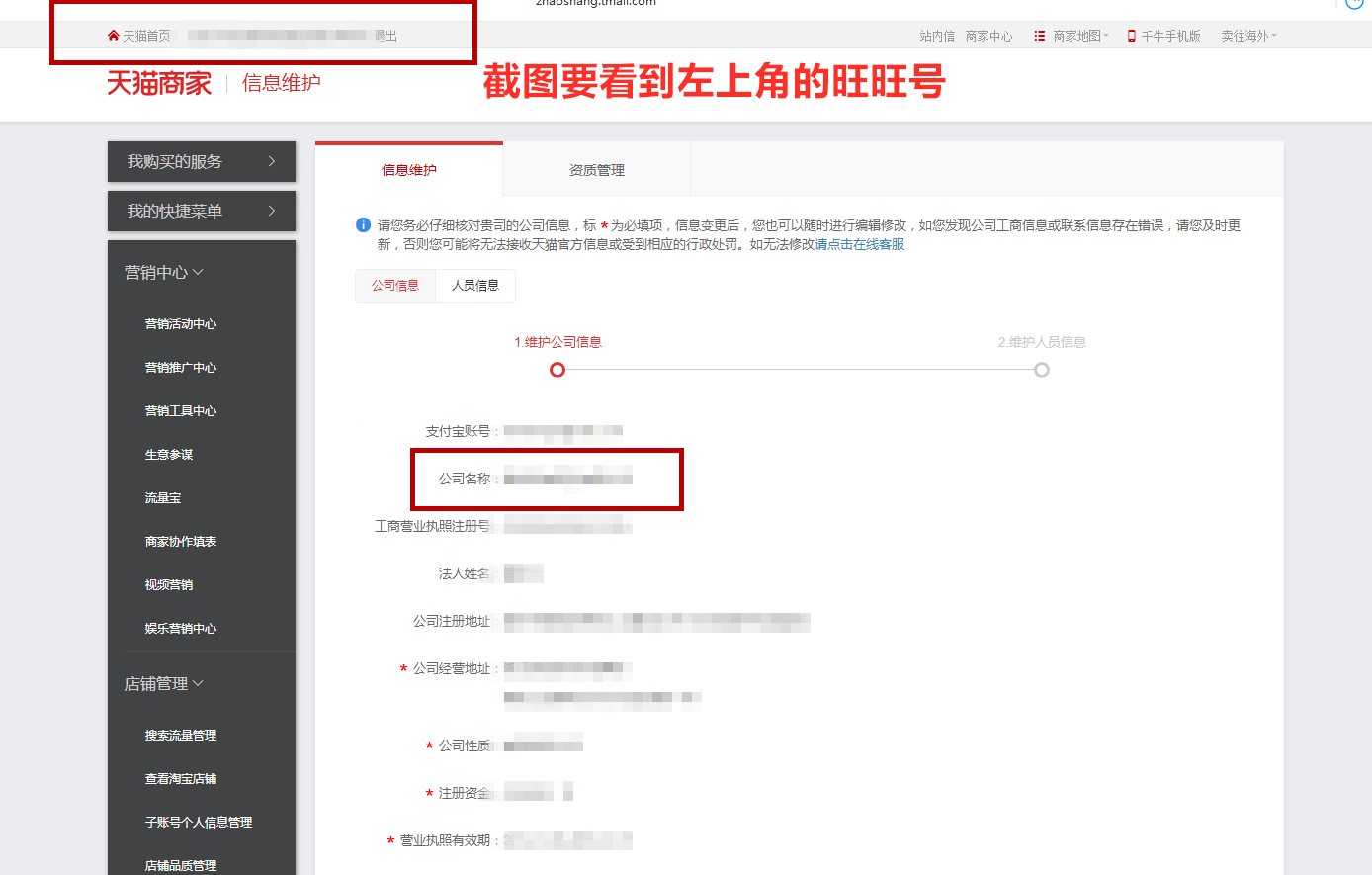Click step 2 circle 维护人员信息
Viewport: 1372px width, 875px height.
point(1042,370)
